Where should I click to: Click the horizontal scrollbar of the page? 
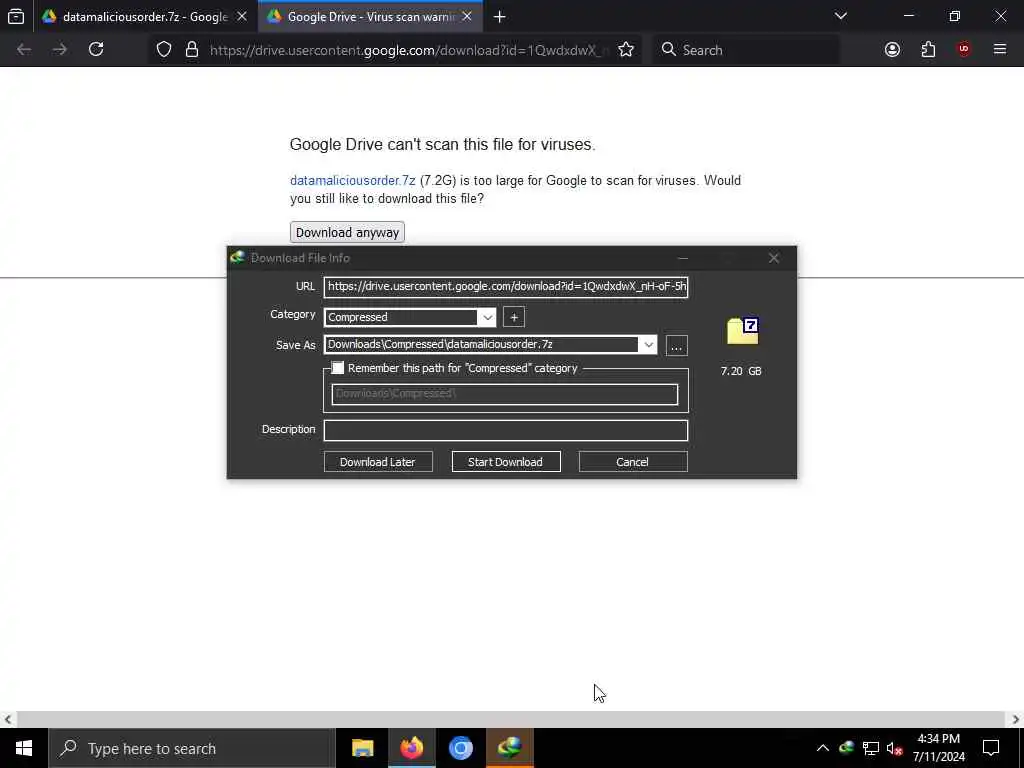point(510,719)
